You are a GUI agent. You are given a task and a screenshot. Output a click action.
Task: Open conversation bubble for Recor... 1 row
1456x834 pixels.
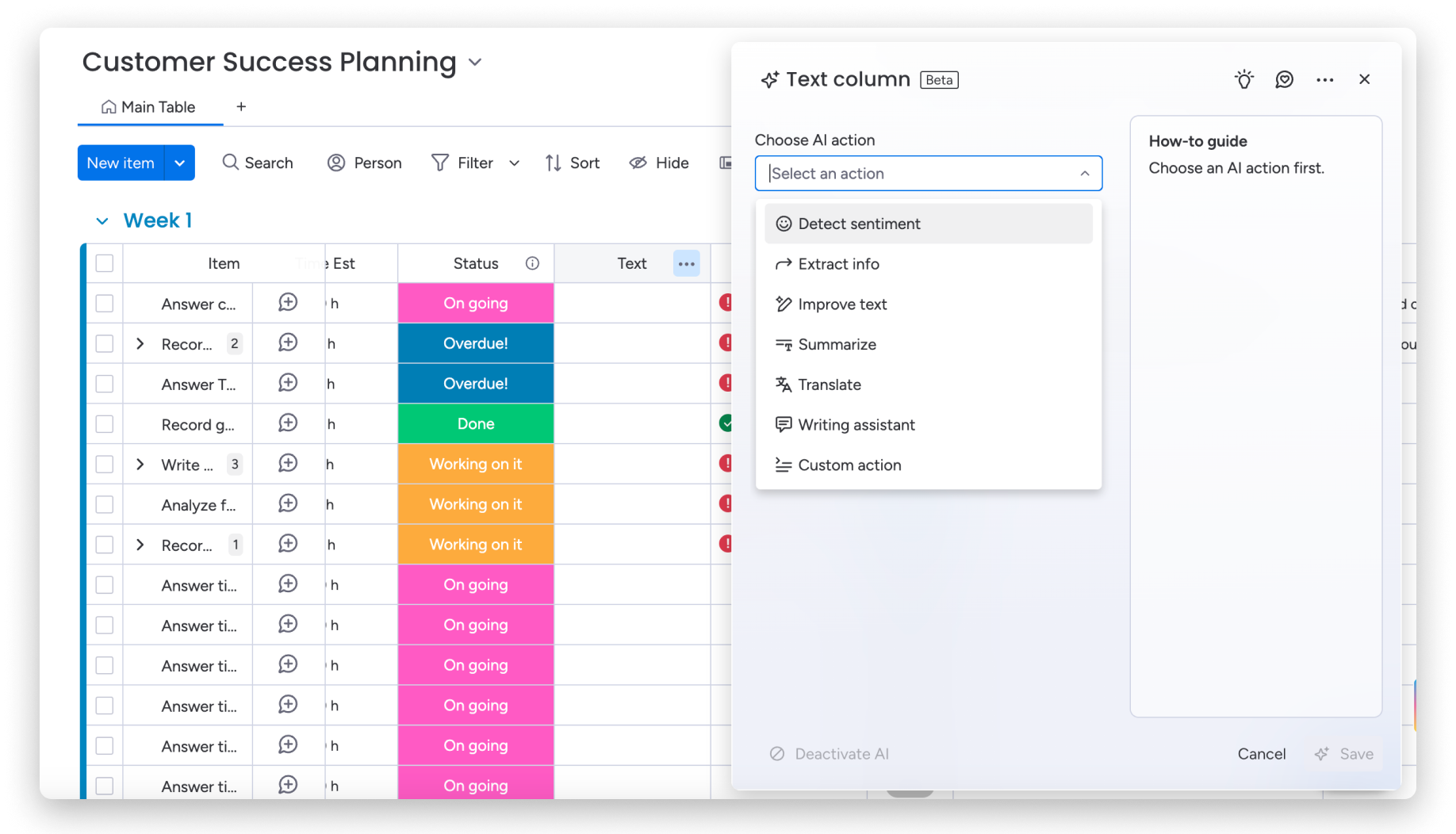coord(288,545)
